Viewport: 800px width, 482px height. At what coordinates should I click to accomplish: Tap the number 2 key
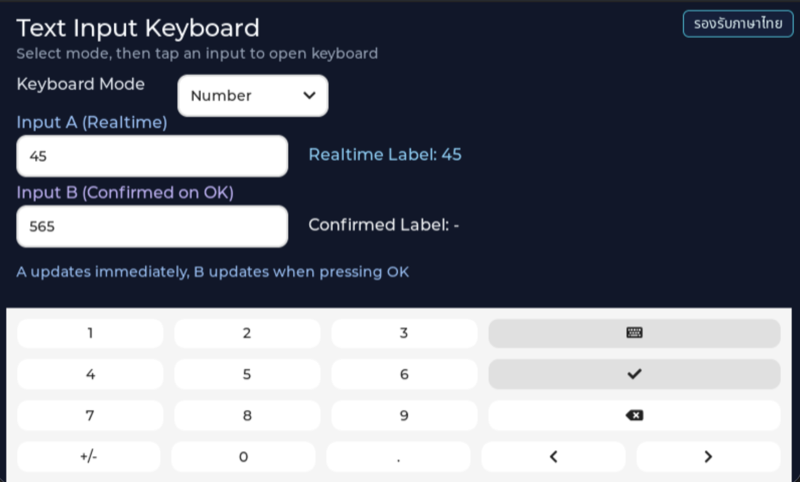click(247, 333)
